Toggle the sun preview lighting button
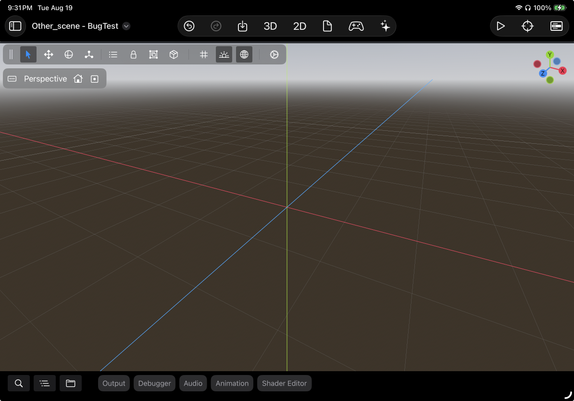 tap(224, 55)
